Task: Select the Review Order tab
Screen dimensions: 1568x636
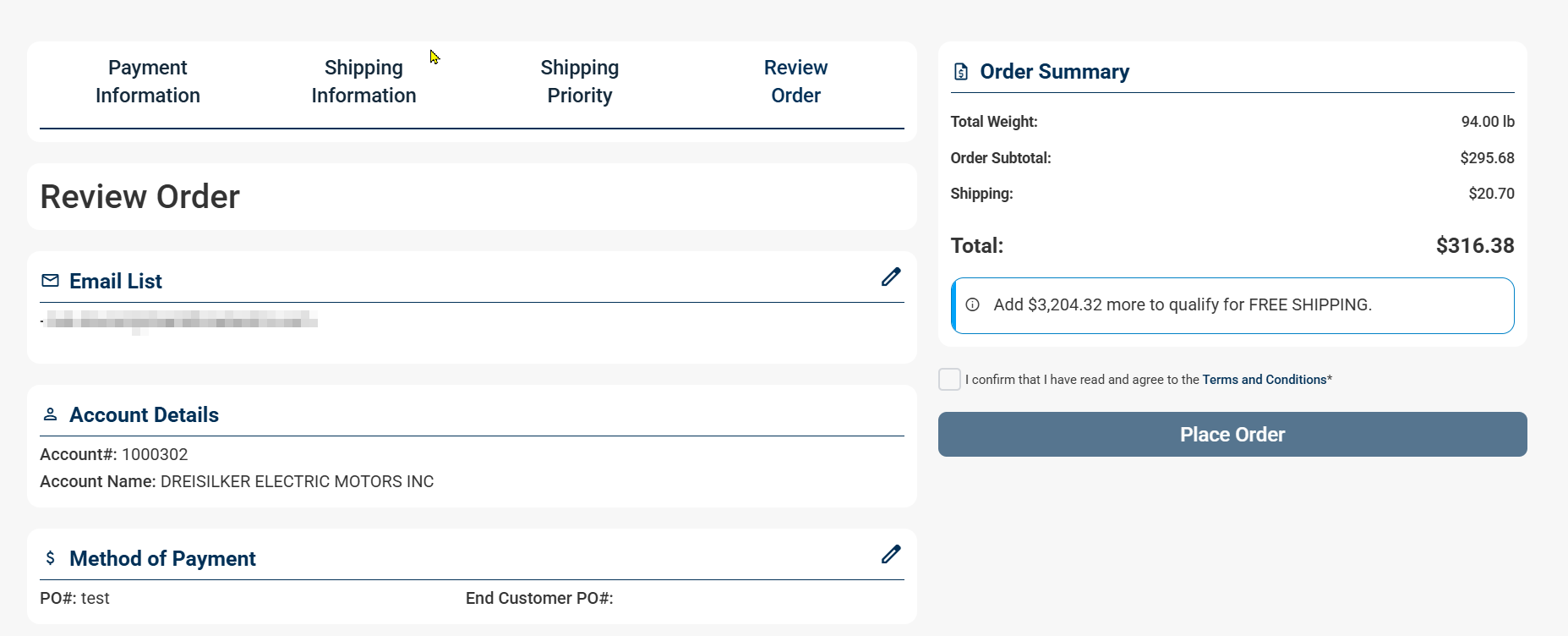Action: pyautogui.click(x=795, y=81)
